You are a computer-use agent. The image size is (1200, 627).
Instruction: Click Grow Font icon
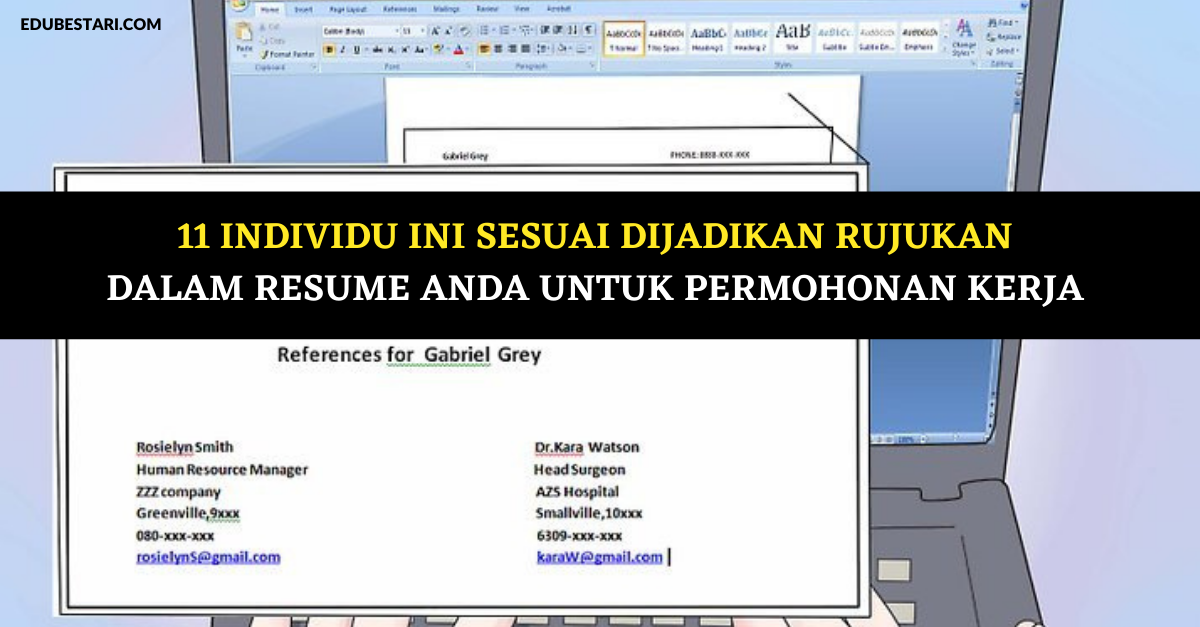click(x=434, y=31)
